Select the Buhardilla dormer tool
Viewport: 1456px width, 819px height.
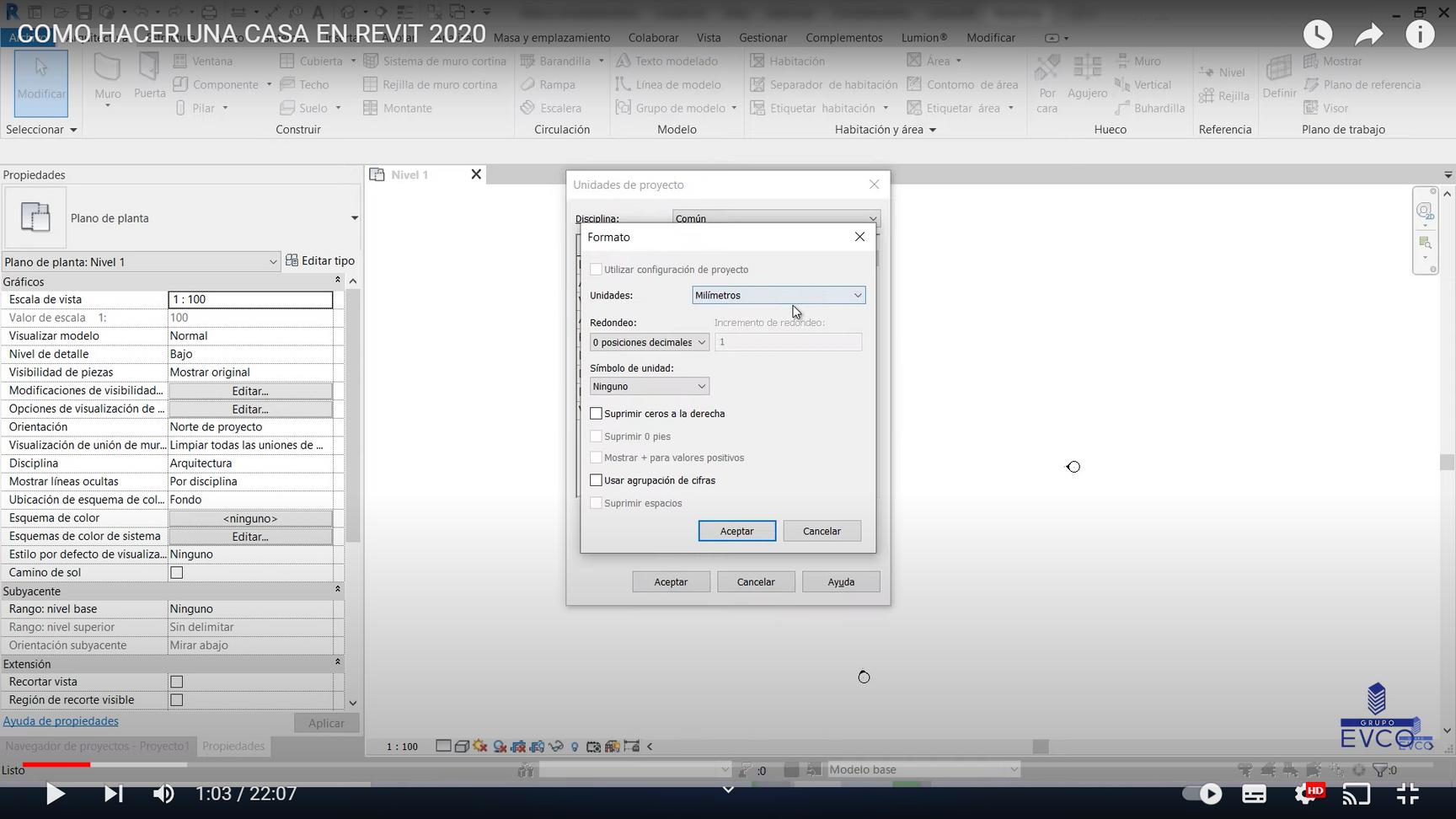[1149, 108]
